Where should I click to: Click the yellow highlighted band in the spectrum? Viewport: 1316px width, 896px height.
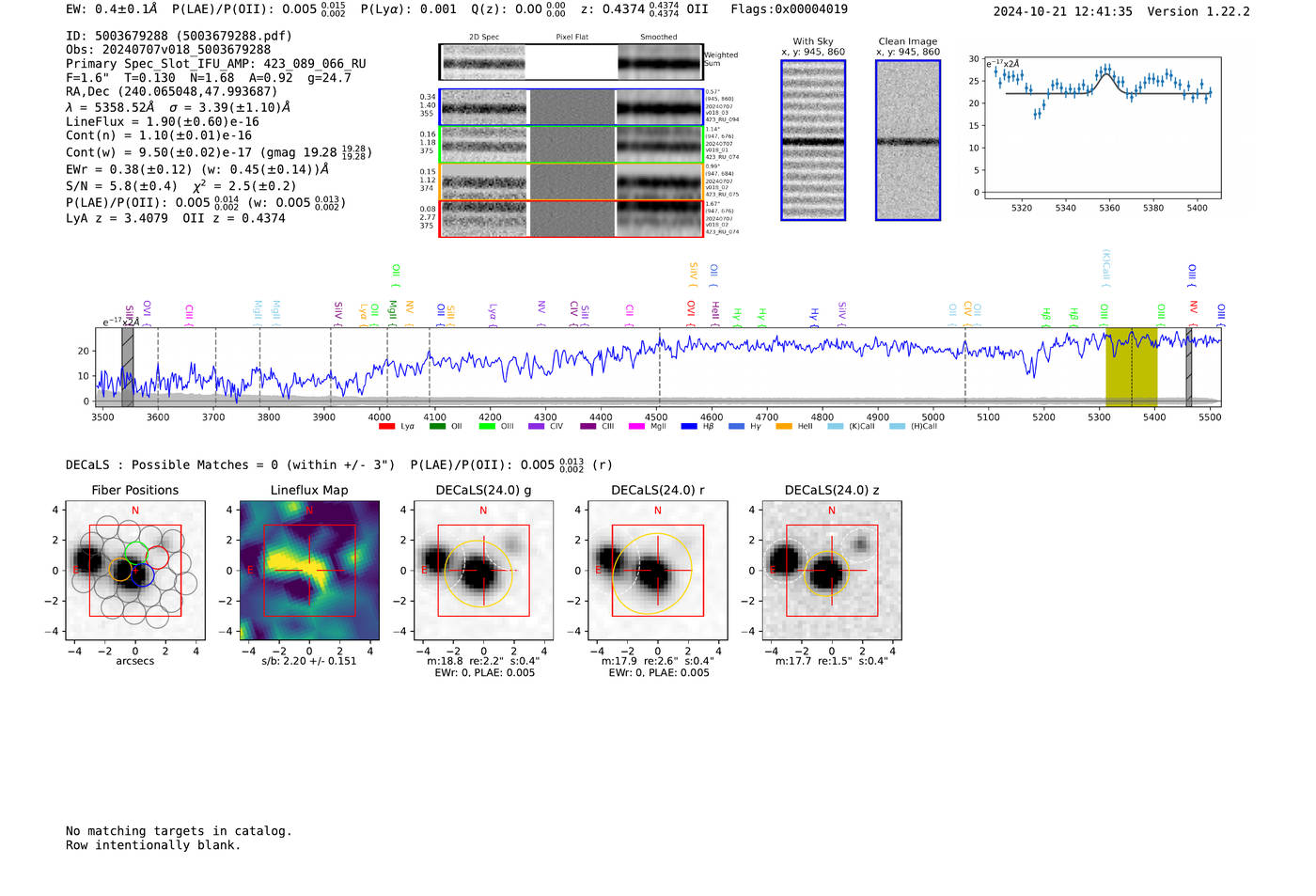1131,368
